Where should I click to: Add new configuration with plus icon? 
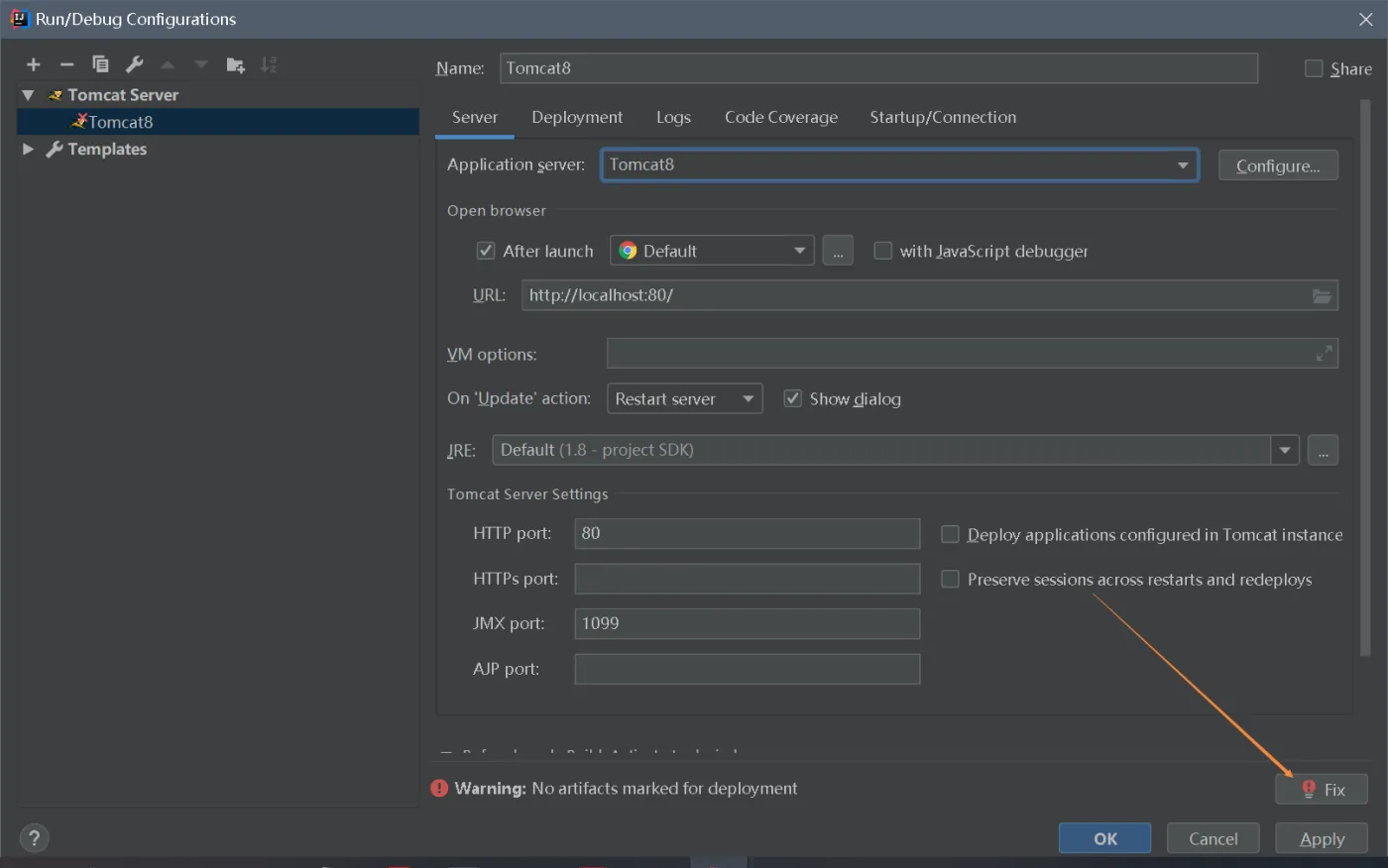pos(34,64)
